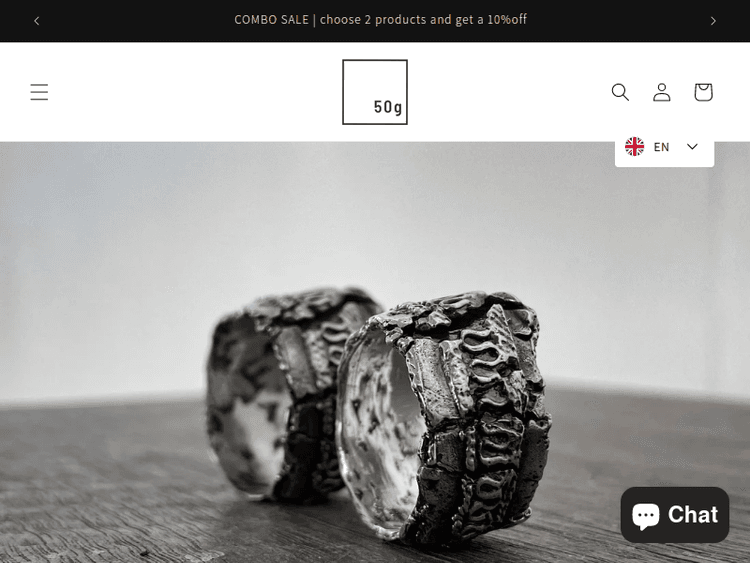The image size is (750, 563).
Task: Click the 50g store logo
Action: [x=375, y=92]
